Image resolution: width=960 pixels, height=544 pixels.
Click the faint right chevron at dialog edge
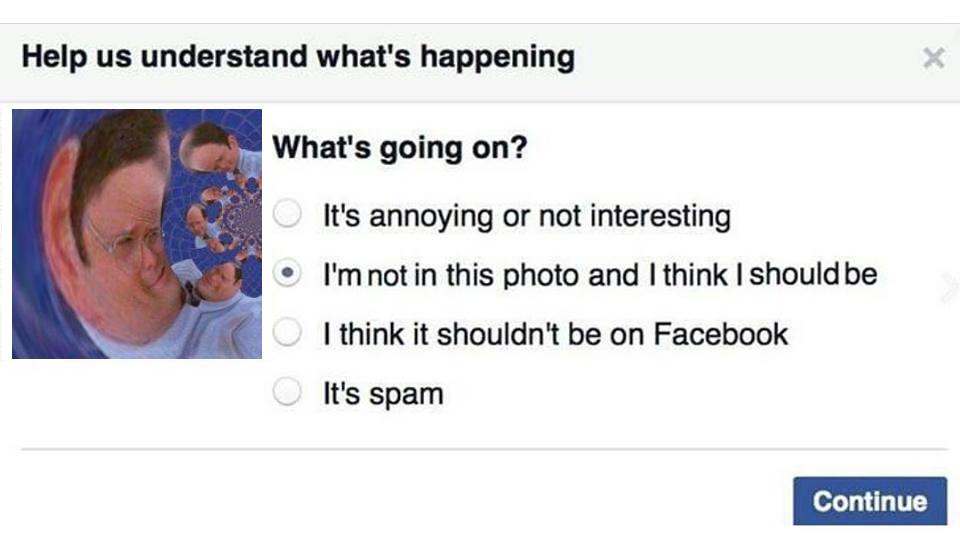coord(948,287)
